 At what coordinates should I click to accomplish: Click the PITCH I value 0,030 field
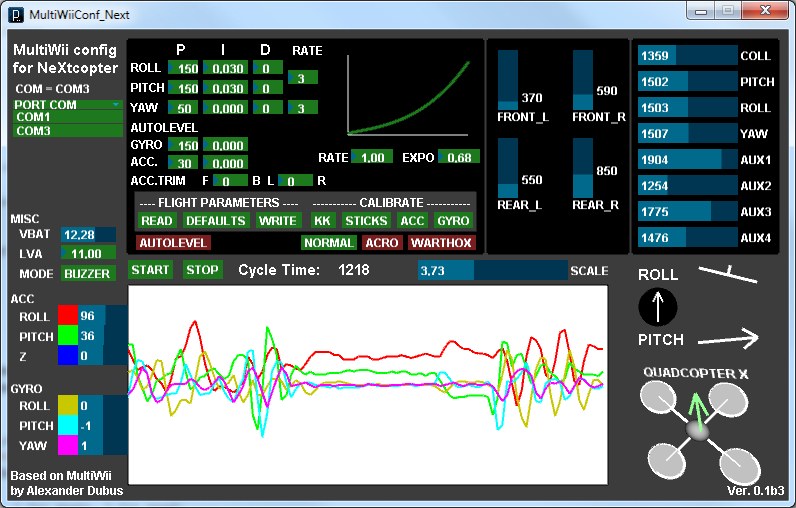click(x=225, y=88)
